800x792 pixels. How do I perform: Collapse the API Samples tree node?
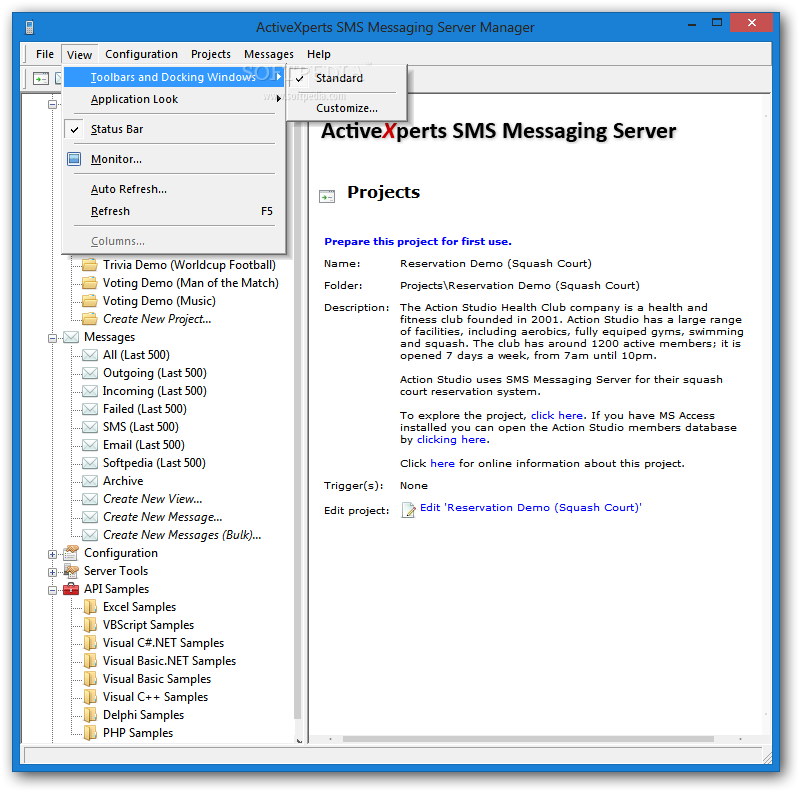[x=52, y=590]
